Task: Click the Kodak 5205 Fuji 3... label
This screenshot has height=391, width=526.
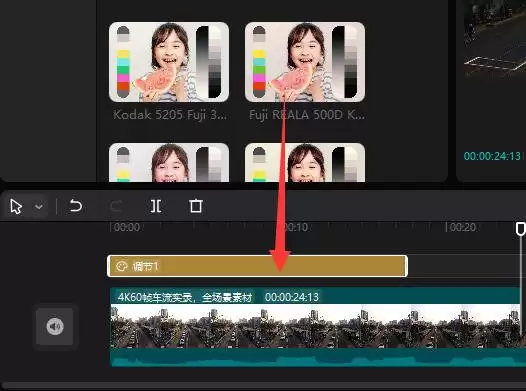Action: click(x=170, y=115)
